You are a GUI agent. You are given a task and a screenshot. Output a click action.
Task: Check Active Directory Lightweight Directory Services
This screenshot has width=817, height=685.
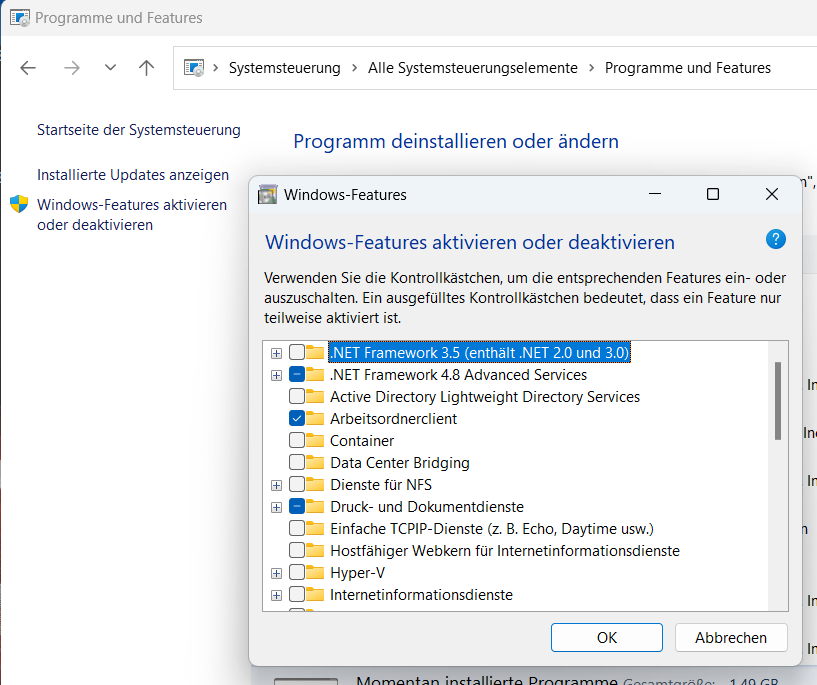(297, 396)
